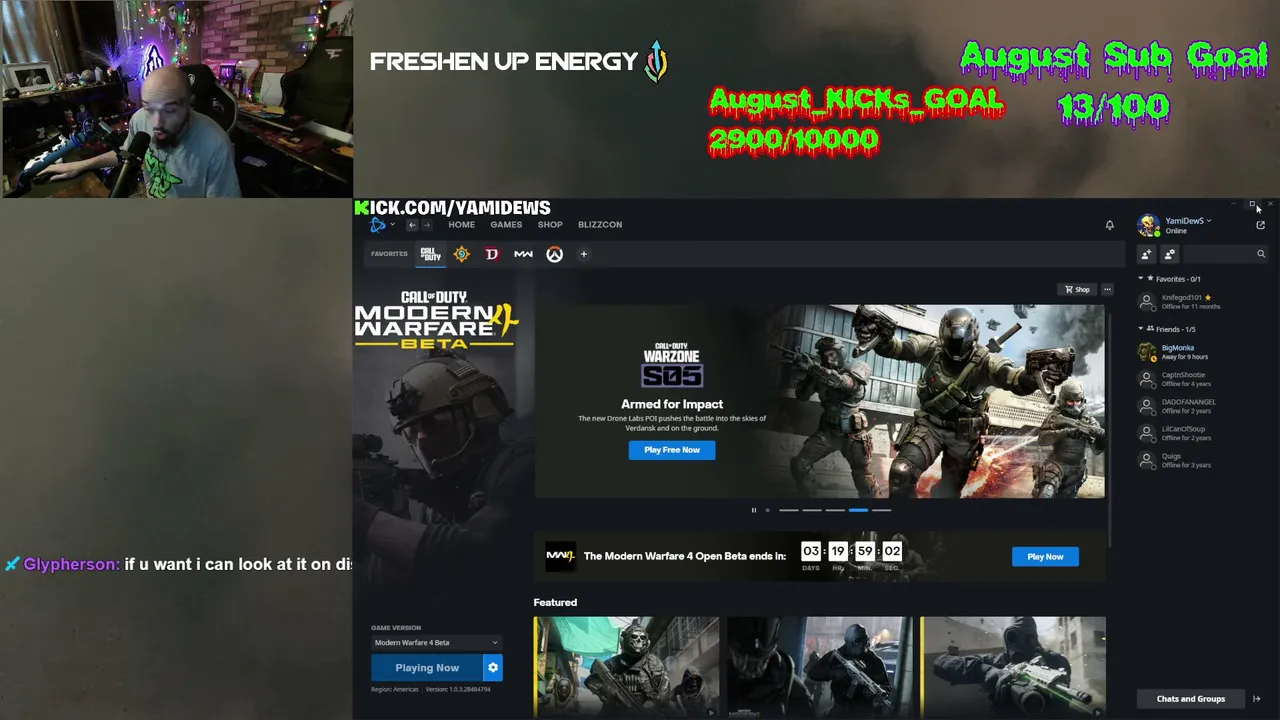The width and height of the screenshot is (1280, 720).
Task: Click the Featured section heading
Action: pos(555,602)
